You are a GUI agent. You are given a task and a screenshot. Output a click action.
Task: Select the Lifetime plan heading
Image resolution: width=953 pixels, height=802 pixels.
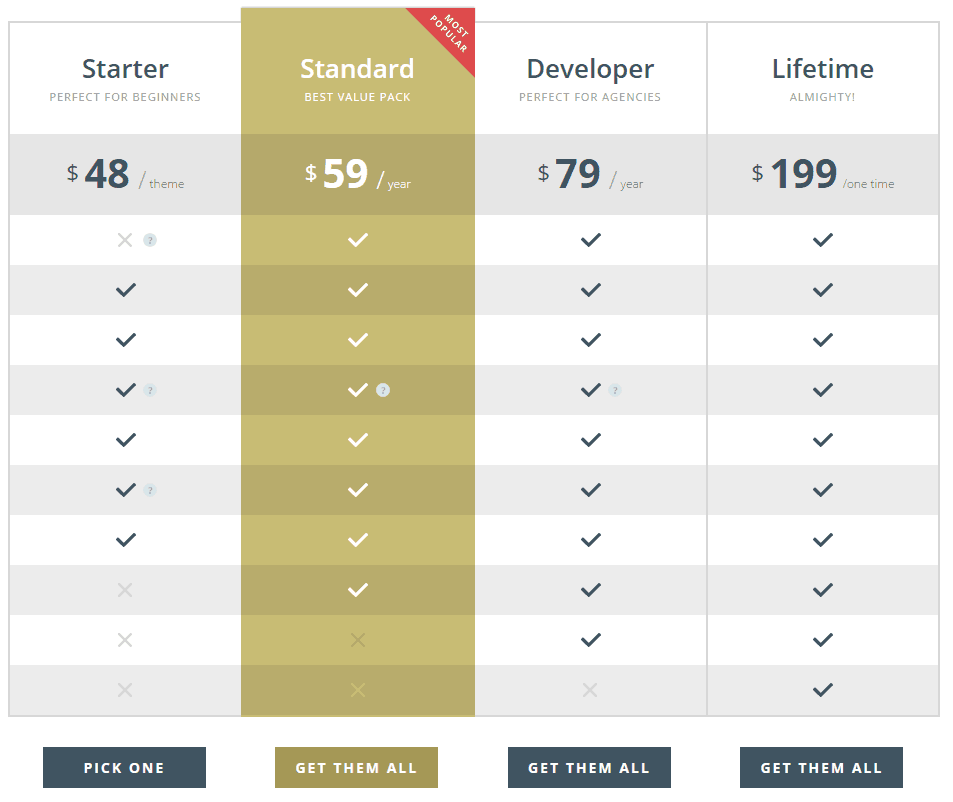[822, 69]
